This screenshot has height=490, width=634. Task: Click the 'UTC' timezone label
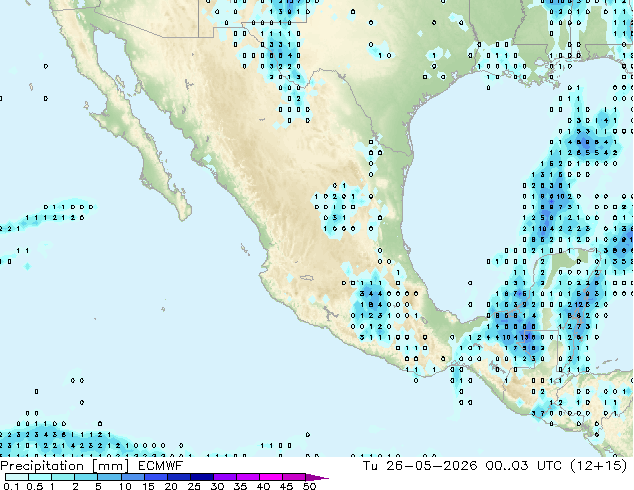coord(549,466)
